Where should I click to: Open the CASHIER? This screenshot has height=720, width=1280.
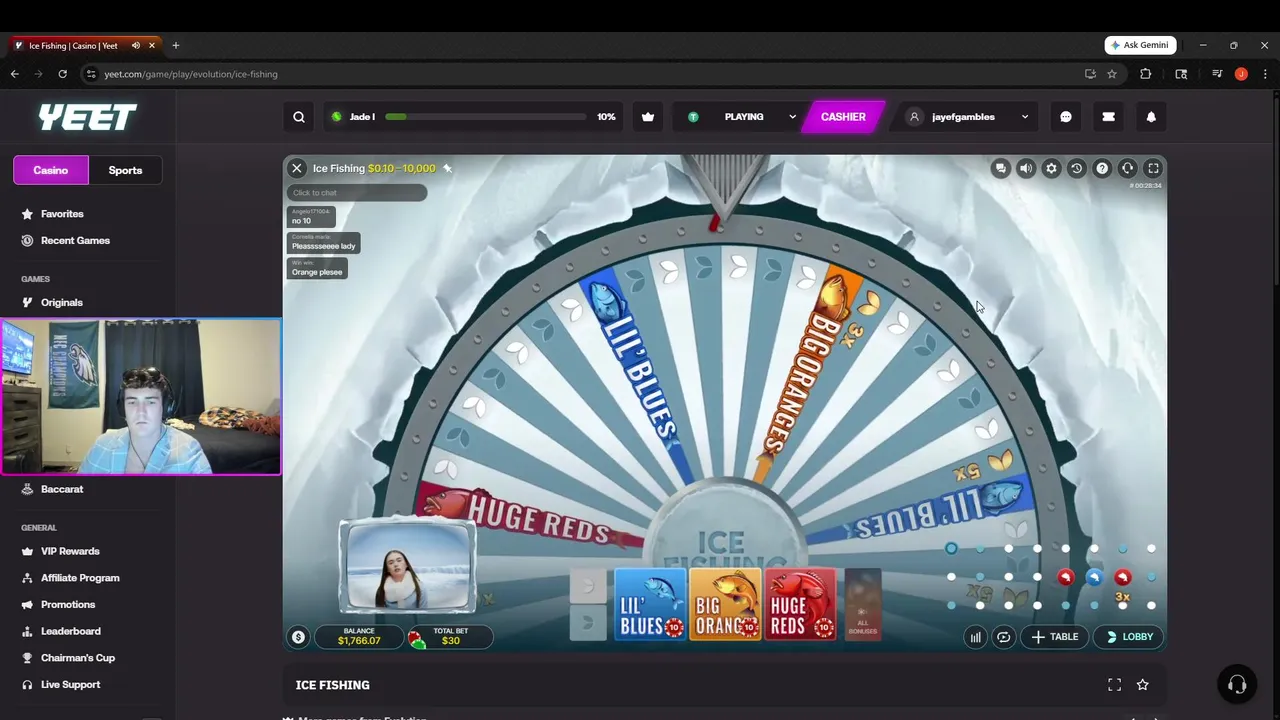pos(843,117)
